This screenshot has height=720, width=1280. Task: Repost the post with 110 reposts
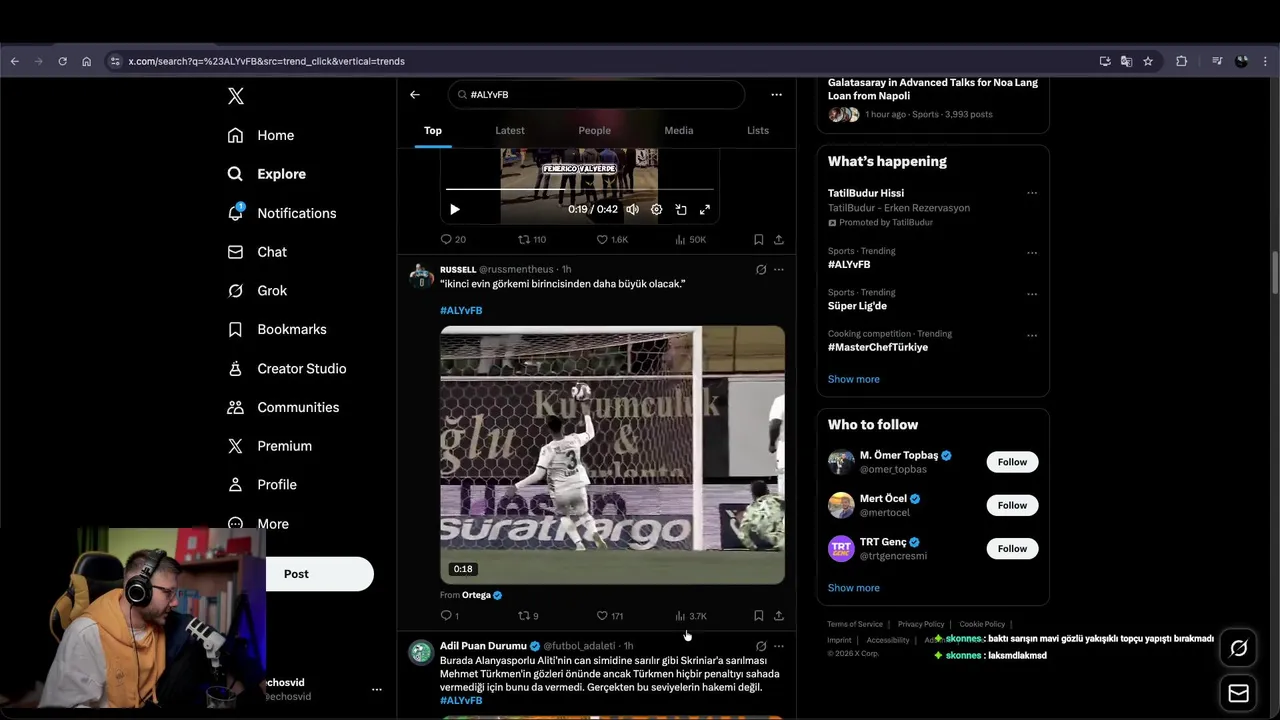tap(532, 240)
